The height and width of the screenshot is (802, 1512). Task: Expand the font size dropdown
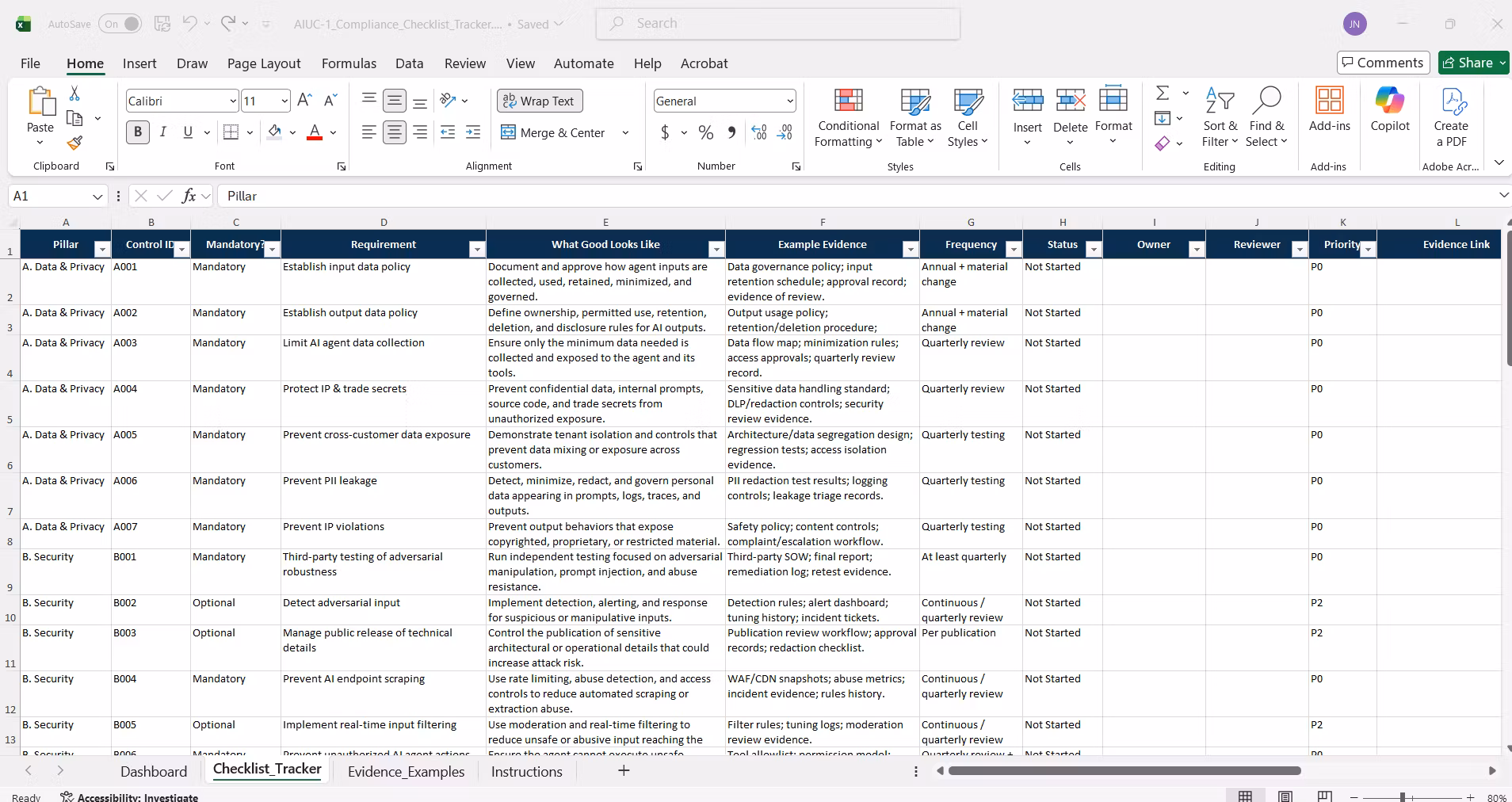[x=284, y=101]
